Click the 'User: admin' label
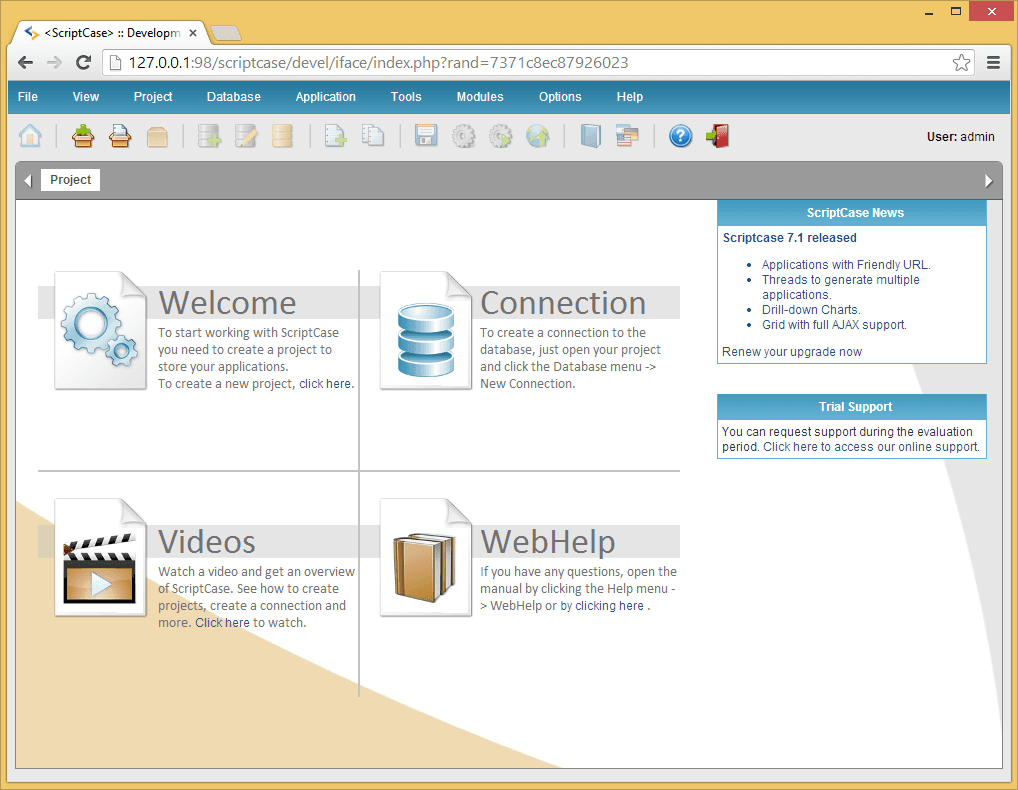 pos(960,137)
